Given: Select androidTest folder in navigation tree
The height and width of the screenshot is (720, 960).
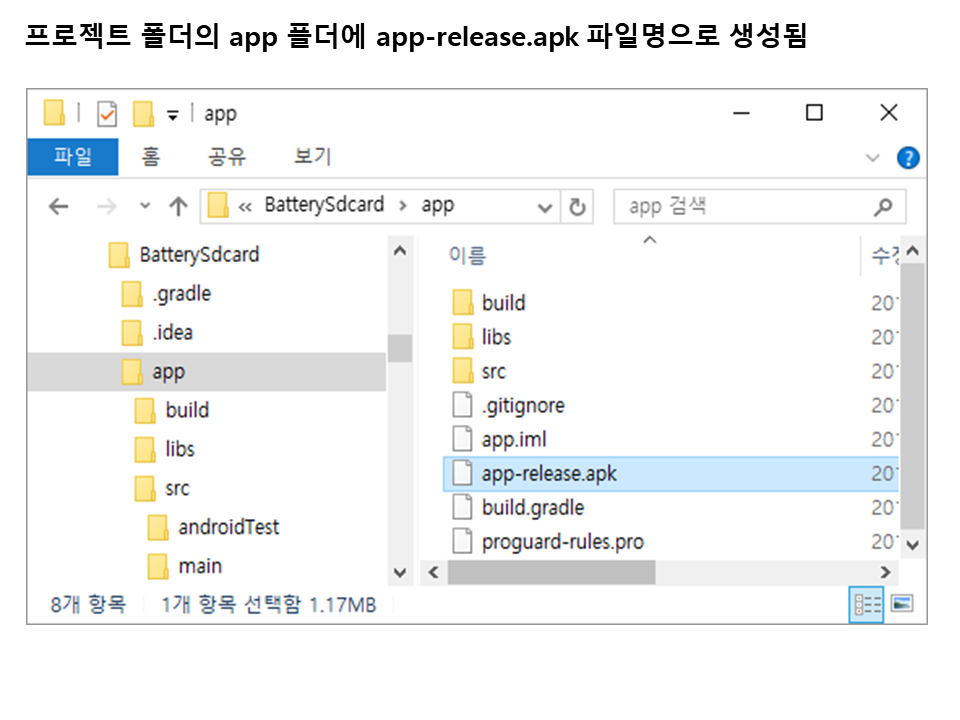Looking at the screenshot, I should [228, 527].
